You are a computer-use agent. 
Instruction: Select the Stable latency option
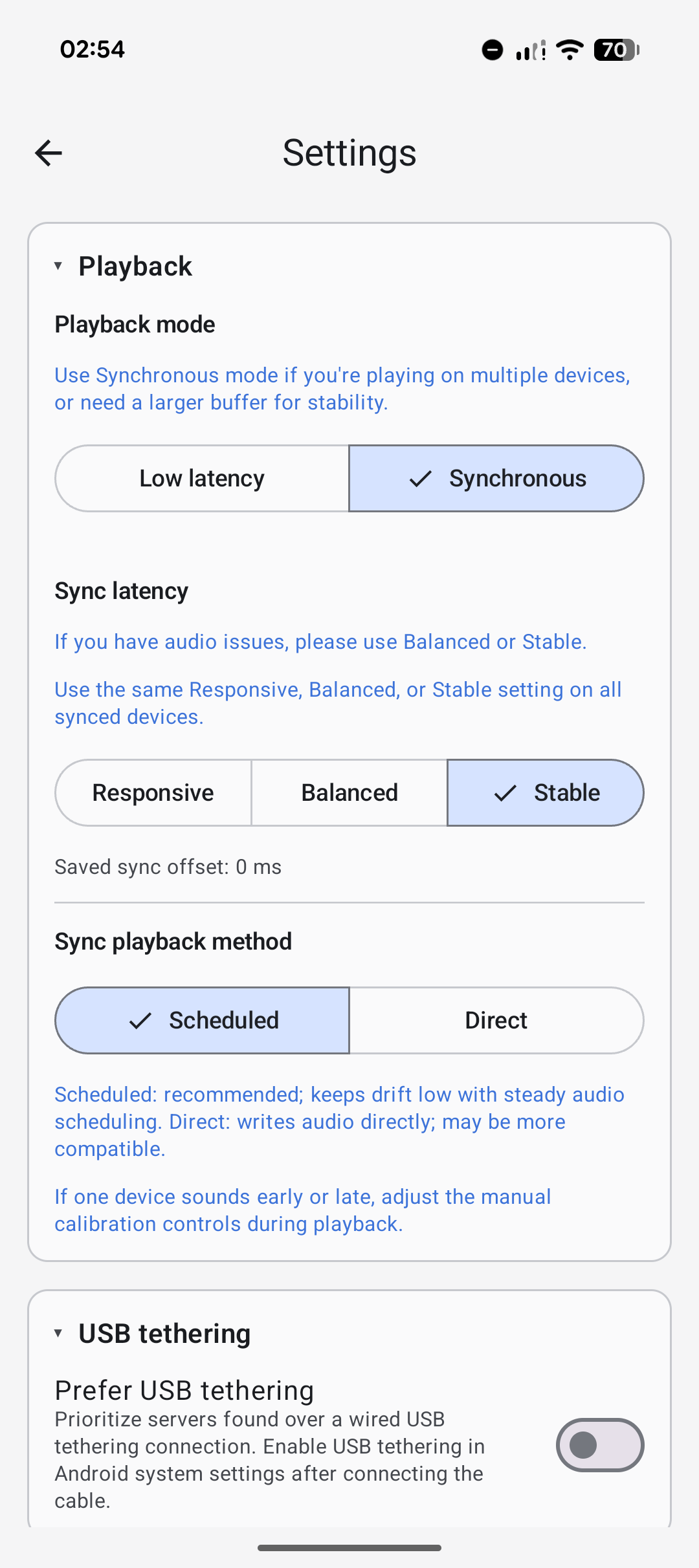546,793
